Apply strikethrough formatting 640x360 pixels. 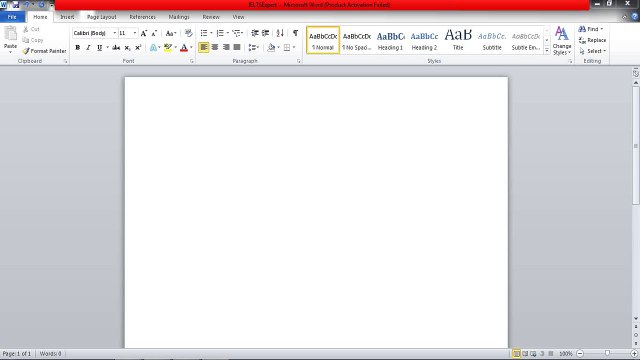pos(116,48)
